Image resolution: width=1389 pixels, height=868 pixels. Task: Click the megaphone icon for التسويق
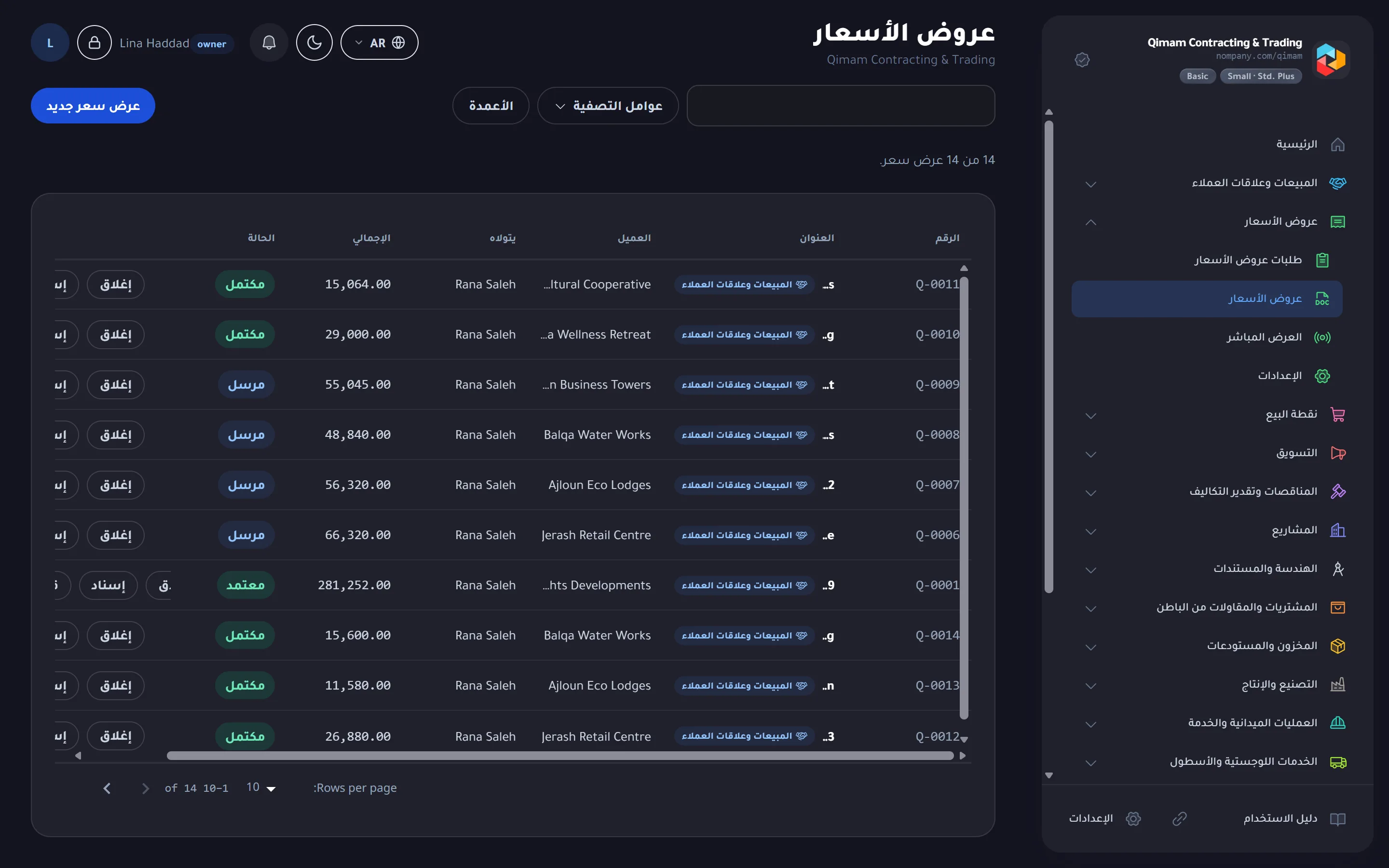pos(1337,453)
